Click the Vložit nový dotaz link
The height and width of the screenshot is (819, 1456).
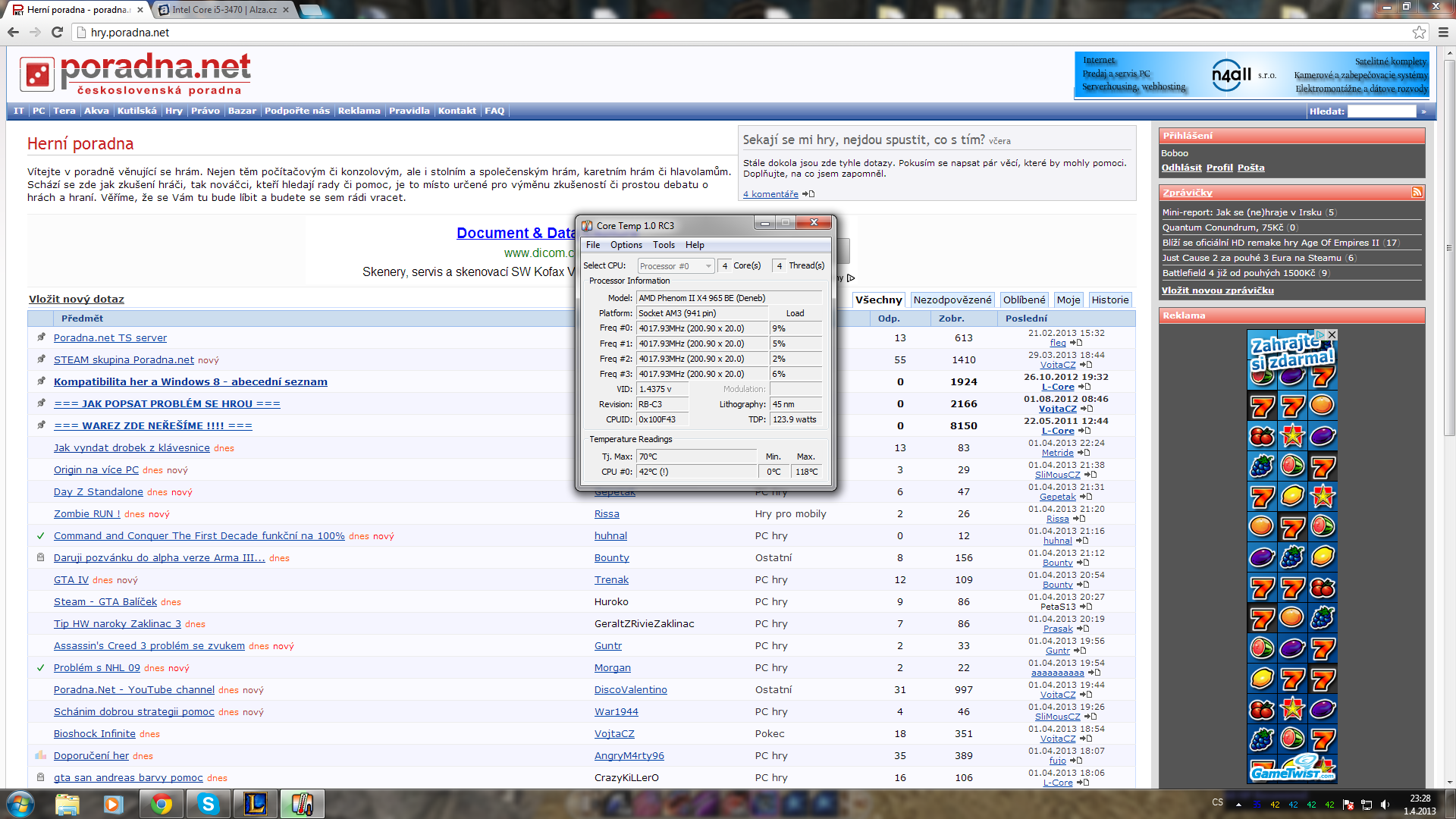pyautogui.click(x=77, y=300)
